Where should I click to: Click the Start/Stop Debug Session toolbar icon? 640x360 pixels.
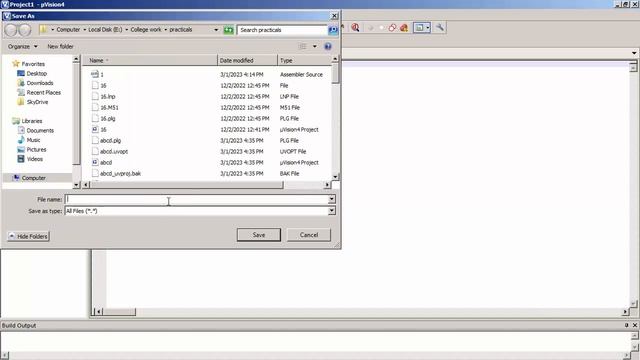[356, 28]
